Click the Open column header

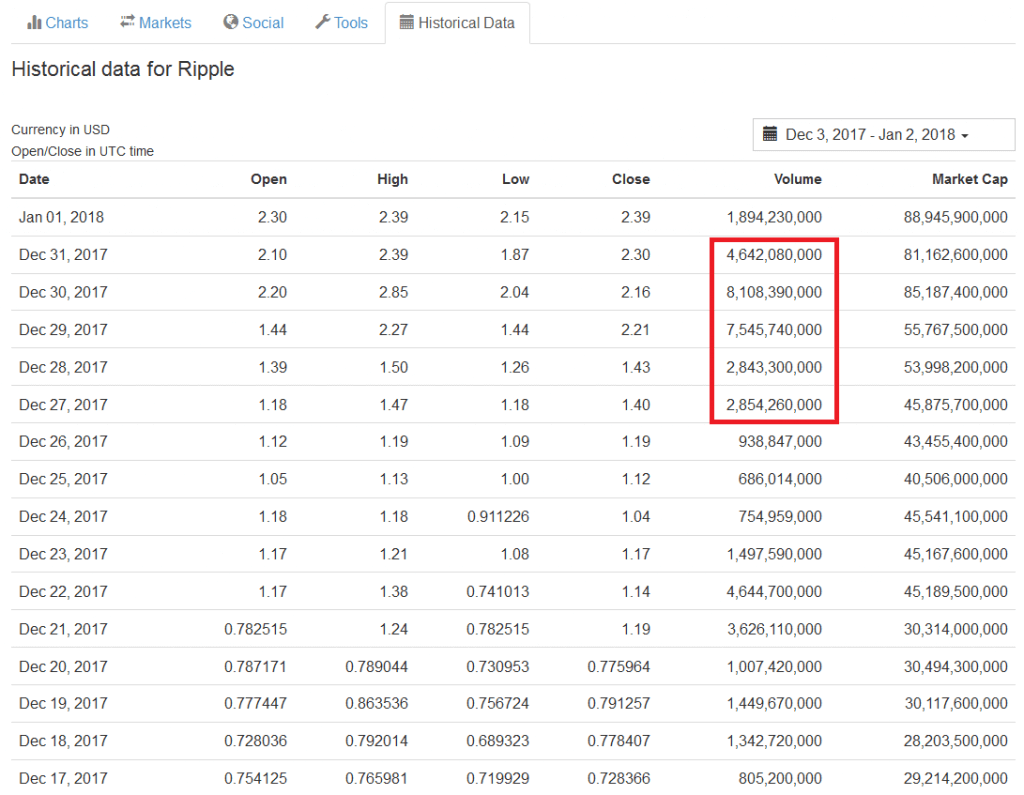[268, 179]
